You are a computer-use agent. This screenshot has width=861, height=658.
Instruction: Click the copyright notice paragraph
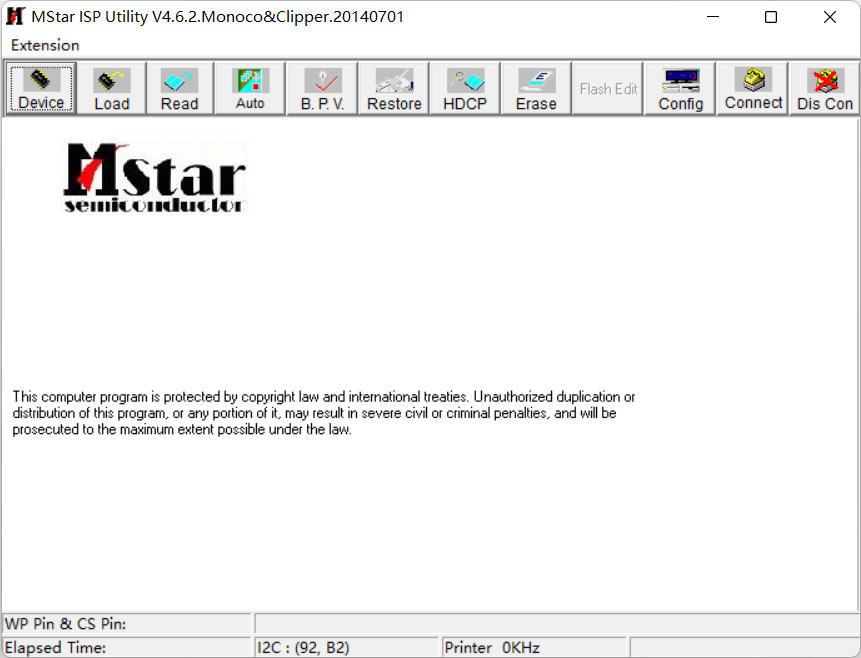324,413
